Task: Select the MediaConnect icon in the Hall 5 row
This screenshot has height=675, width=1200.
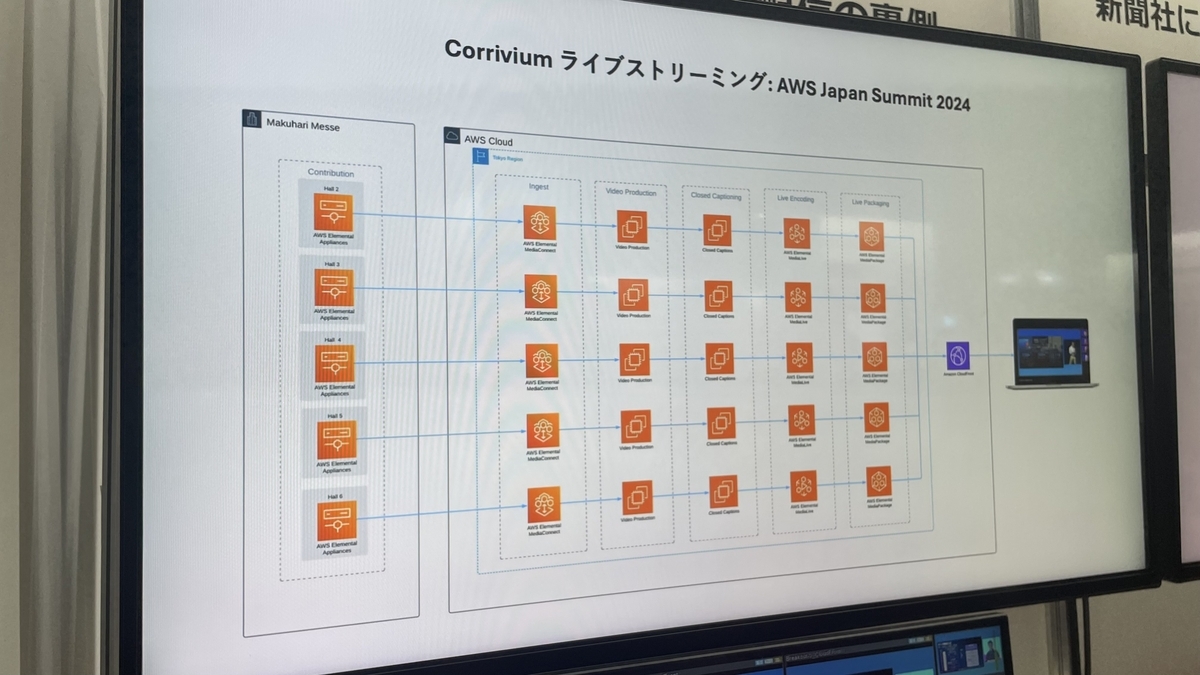Action: 543,431
